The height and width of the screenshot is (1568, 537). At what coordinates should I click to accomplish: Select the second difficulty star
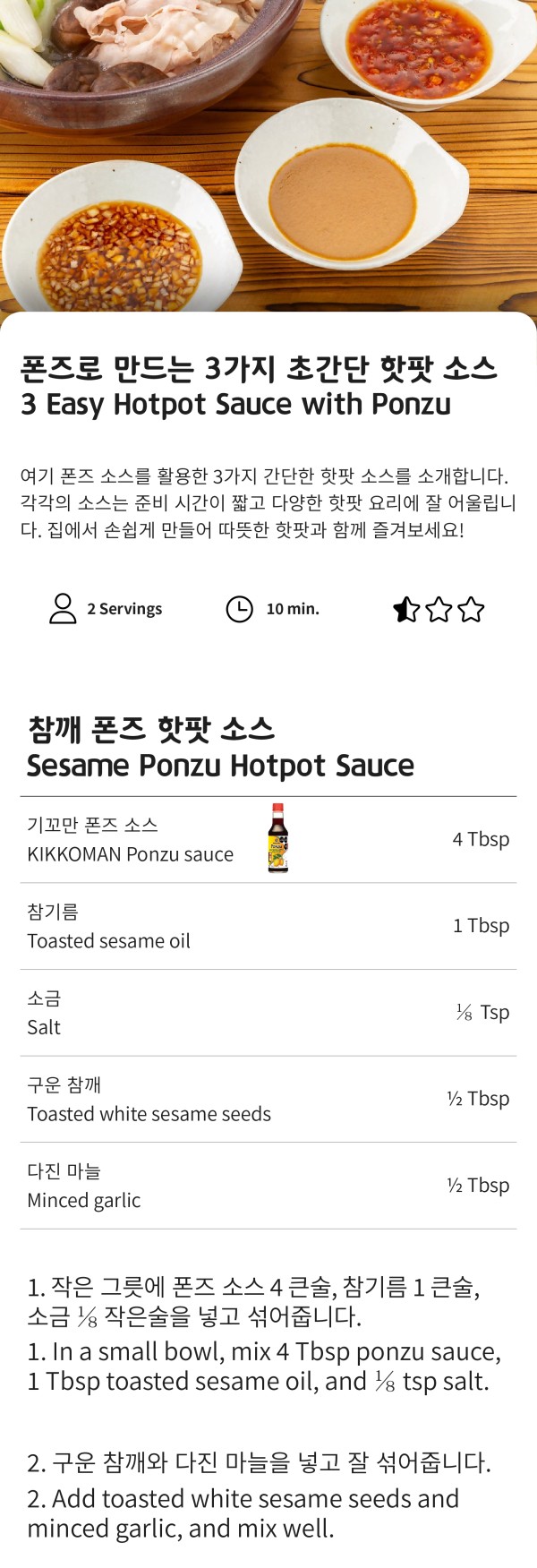pos(439,610)
